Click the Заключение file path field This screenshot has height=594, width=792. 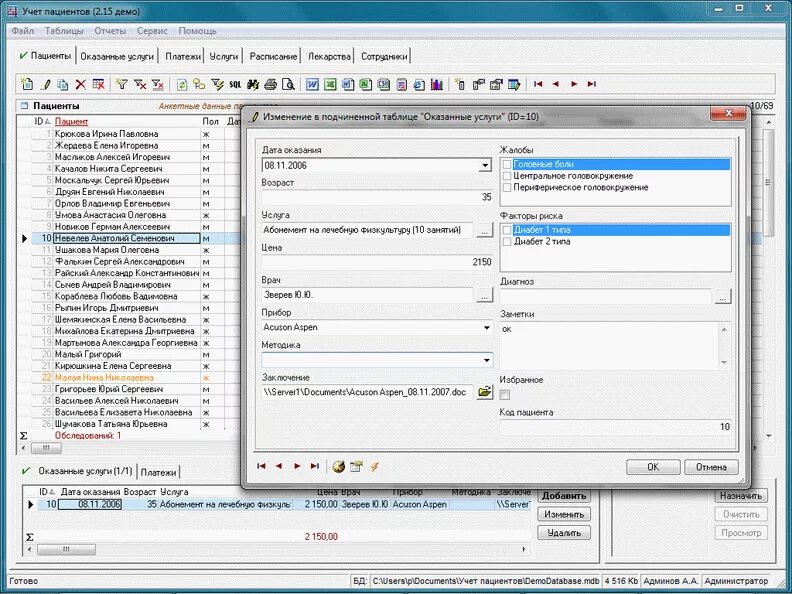click(x=367, y=392)
